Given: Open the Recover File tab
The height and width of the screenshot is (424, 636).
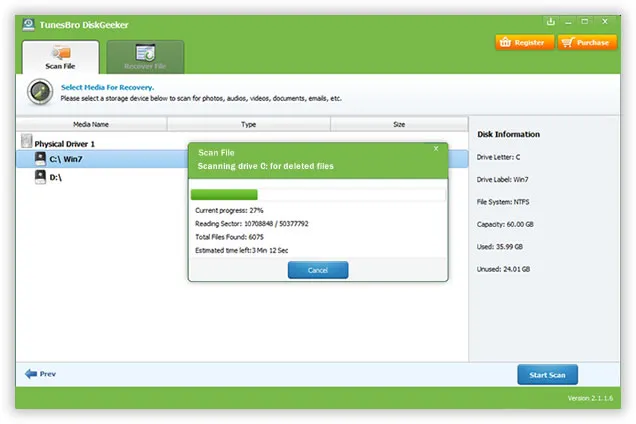Looking at the screenshot, I should click(x=145, y=57).
